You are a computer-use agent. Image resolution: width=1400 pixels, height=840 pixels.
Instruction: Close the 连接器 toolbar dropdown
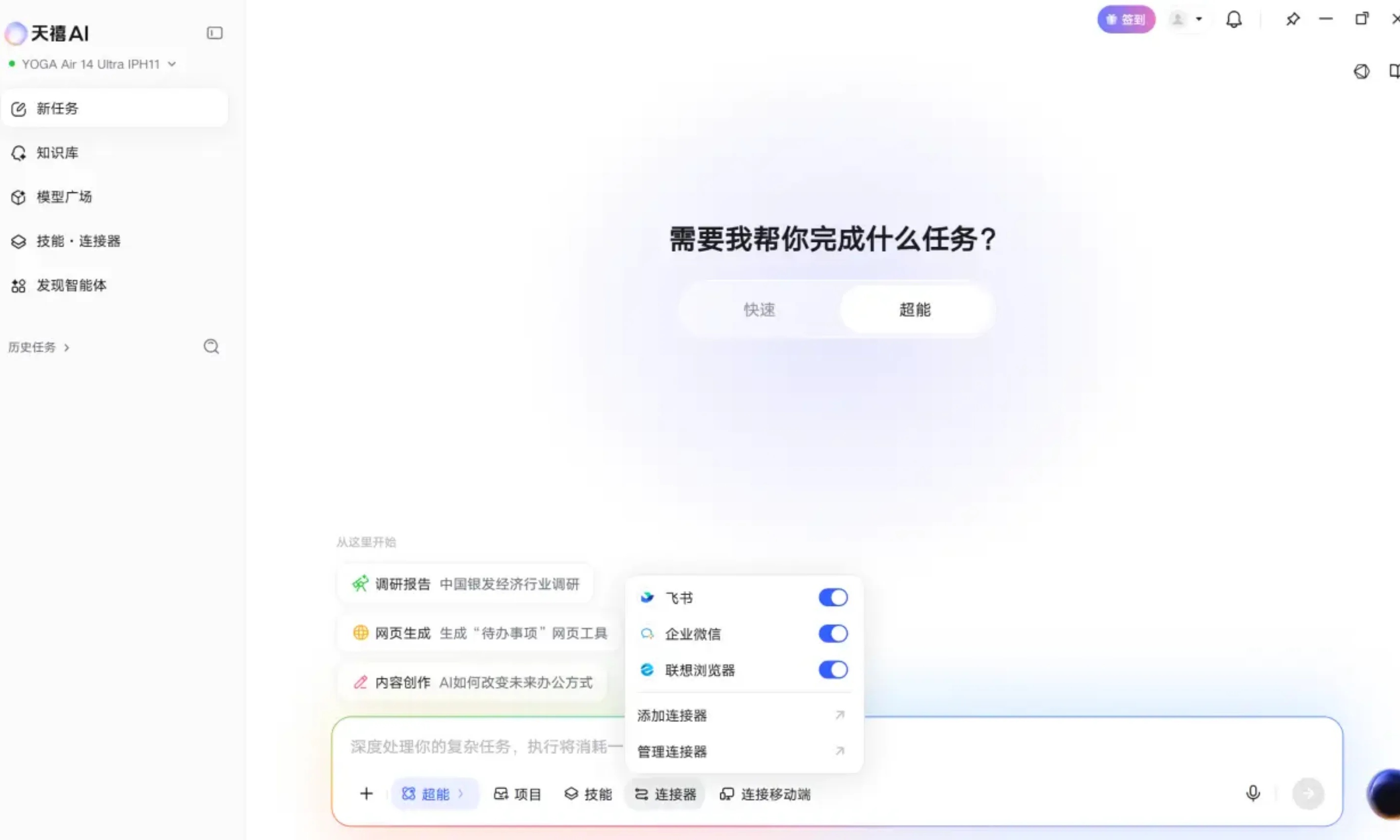pyautogui.click(x=665, y=793)
